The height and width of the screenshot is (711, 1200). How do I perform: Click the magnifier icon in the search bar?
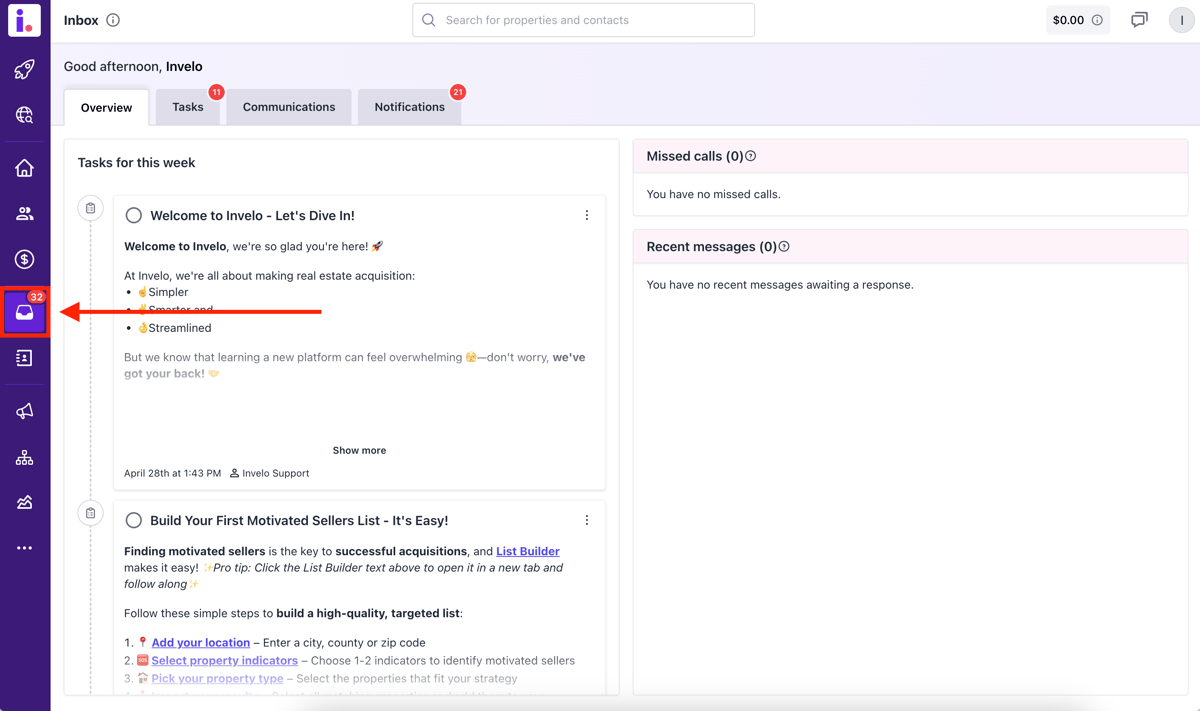(429, 20)
